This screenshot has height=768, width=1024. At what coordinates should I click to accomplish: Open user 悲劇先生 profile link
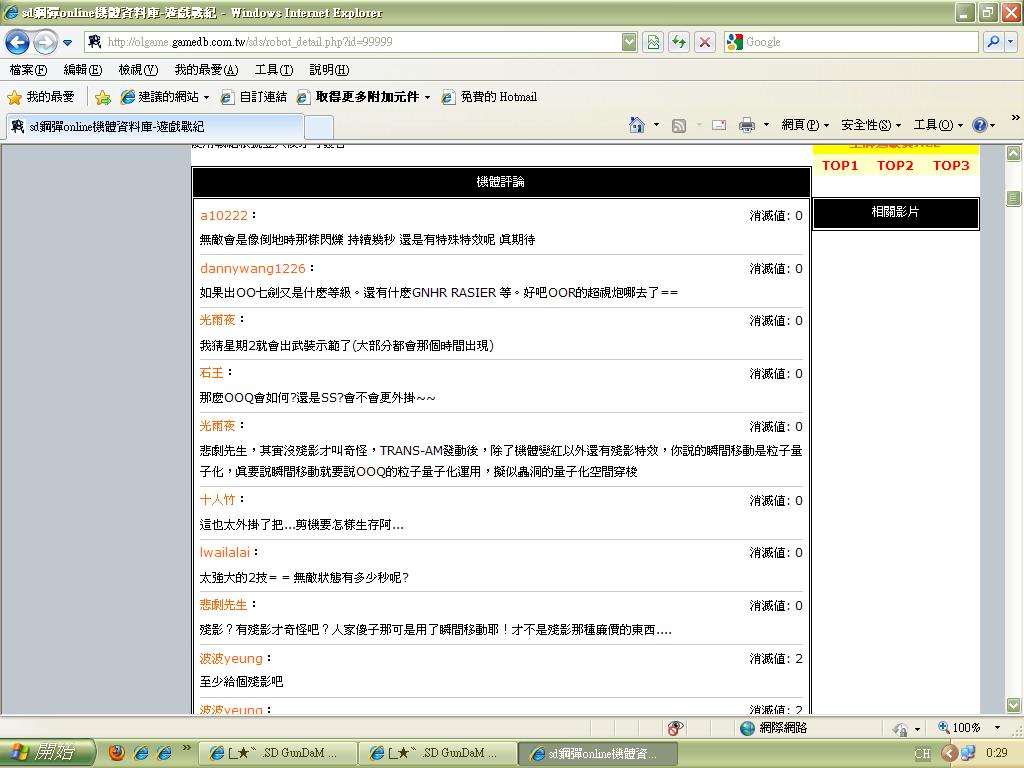tap(223, 605)
